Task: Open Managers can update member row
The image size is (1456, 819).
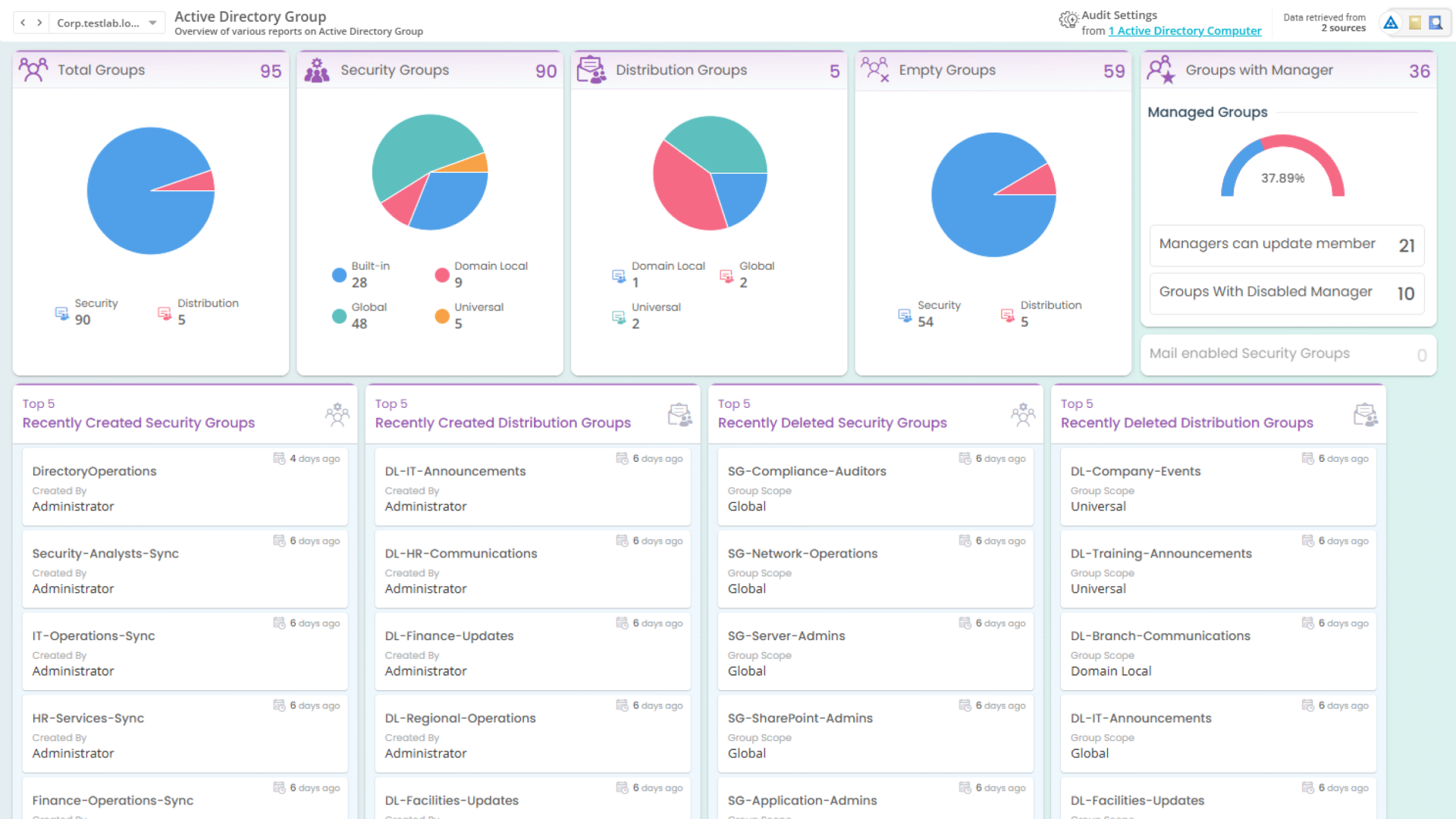Action: tap(1287, 245)
